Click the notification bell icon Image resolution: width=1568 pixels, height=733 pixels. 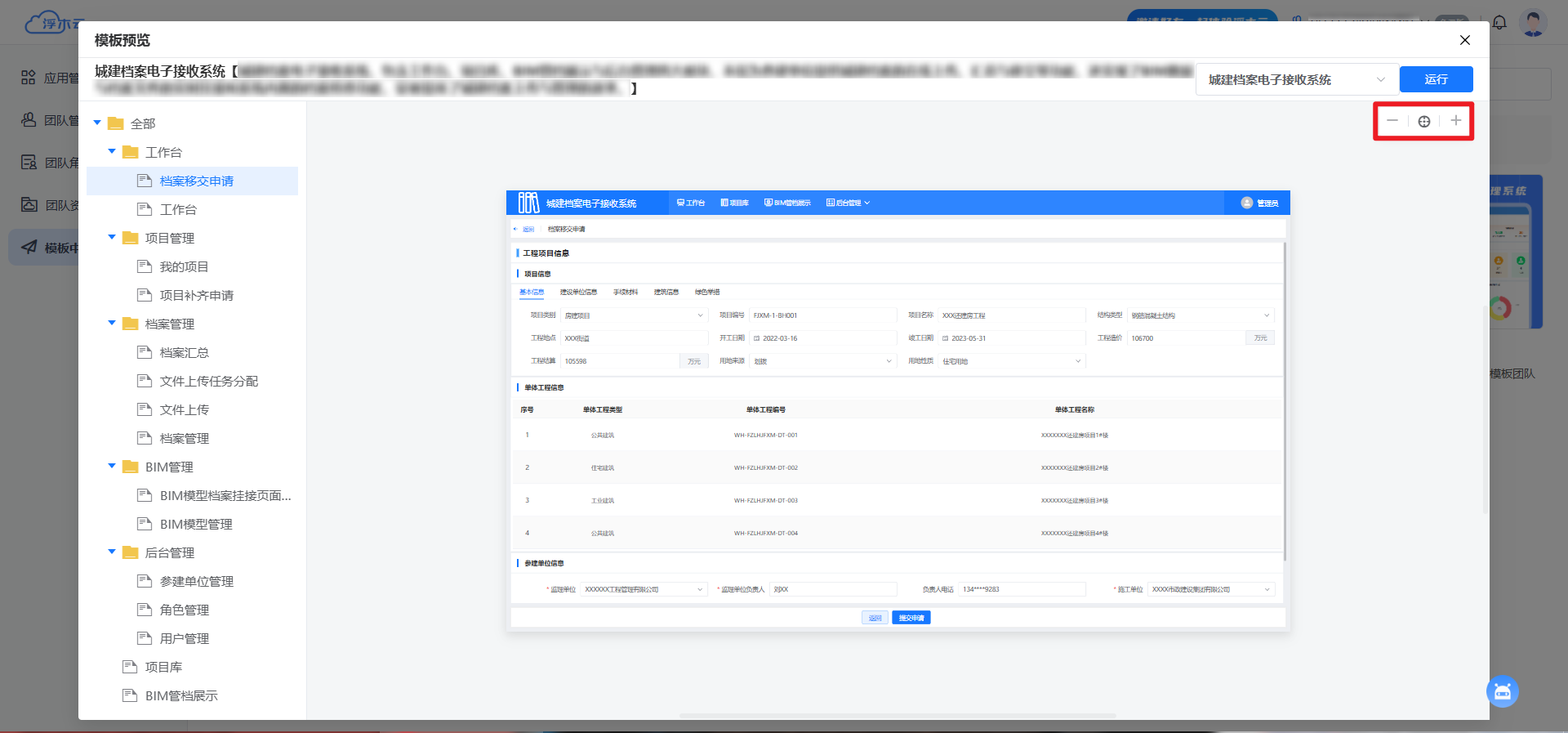coord(1499,23)
